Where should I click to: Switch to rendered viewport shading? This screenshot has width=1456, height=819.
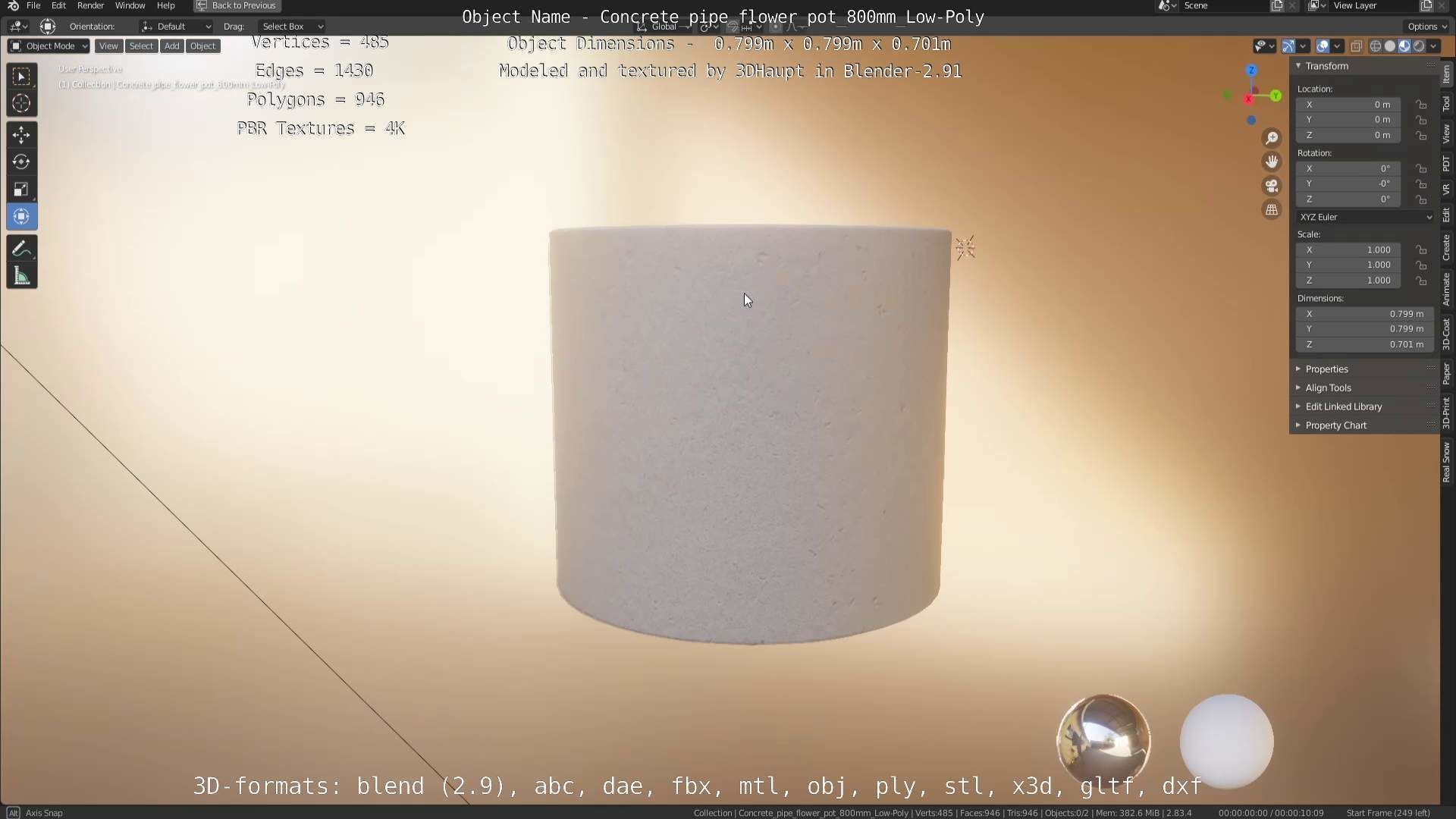click(1419, 46)
